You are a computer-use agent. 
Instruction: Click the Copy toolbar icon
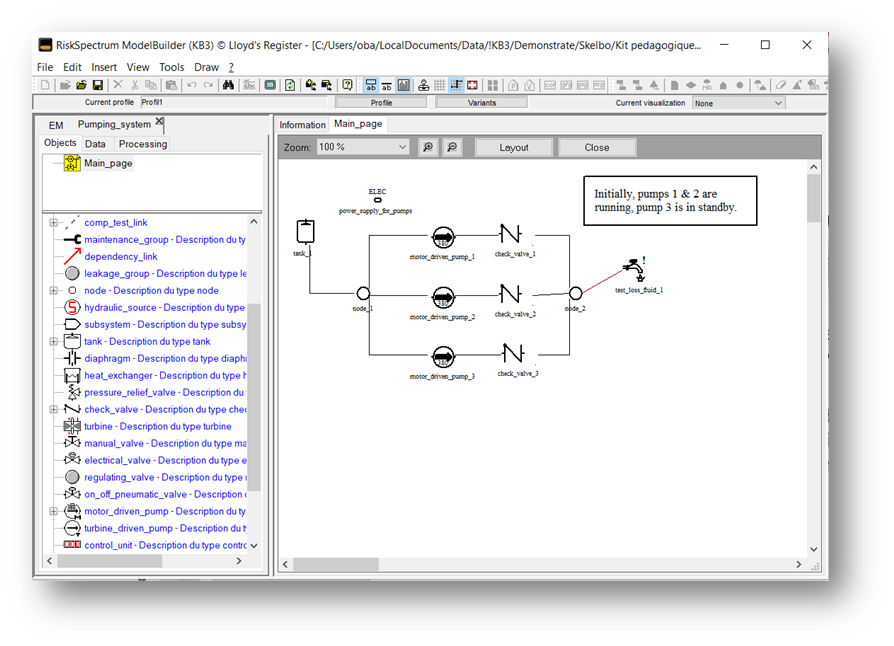pos(151,85)
